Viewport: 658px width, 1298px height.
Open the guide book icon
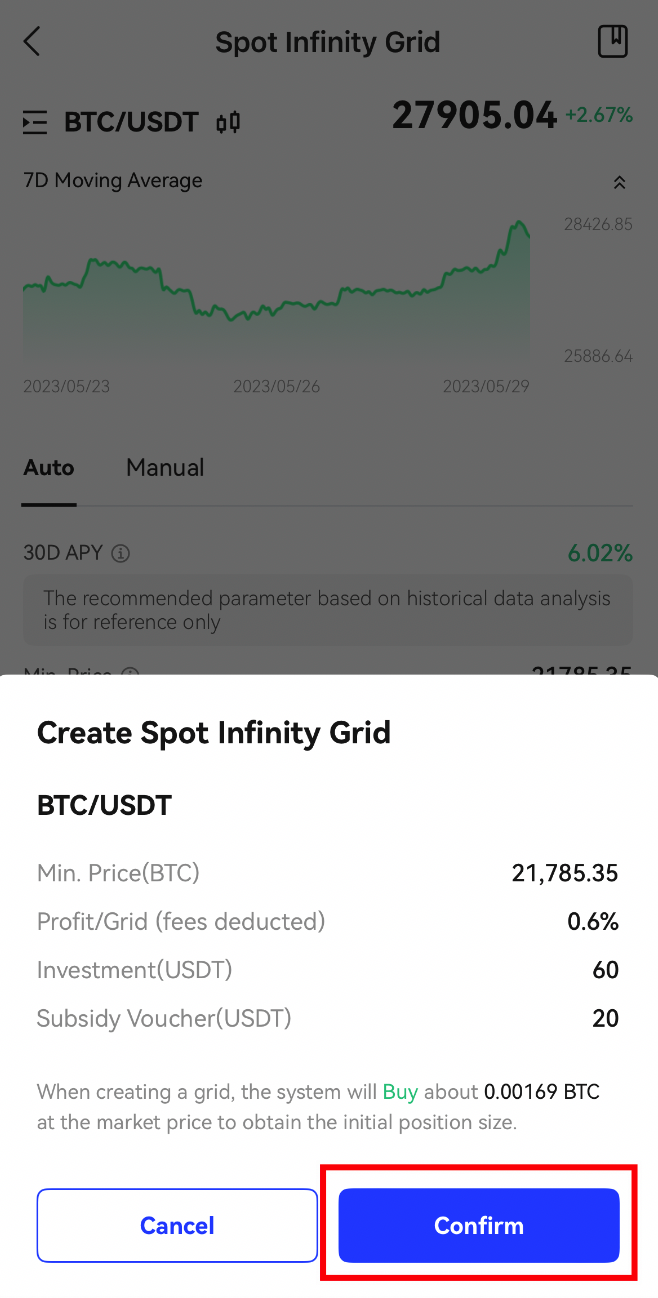click(x=612, y=42)
